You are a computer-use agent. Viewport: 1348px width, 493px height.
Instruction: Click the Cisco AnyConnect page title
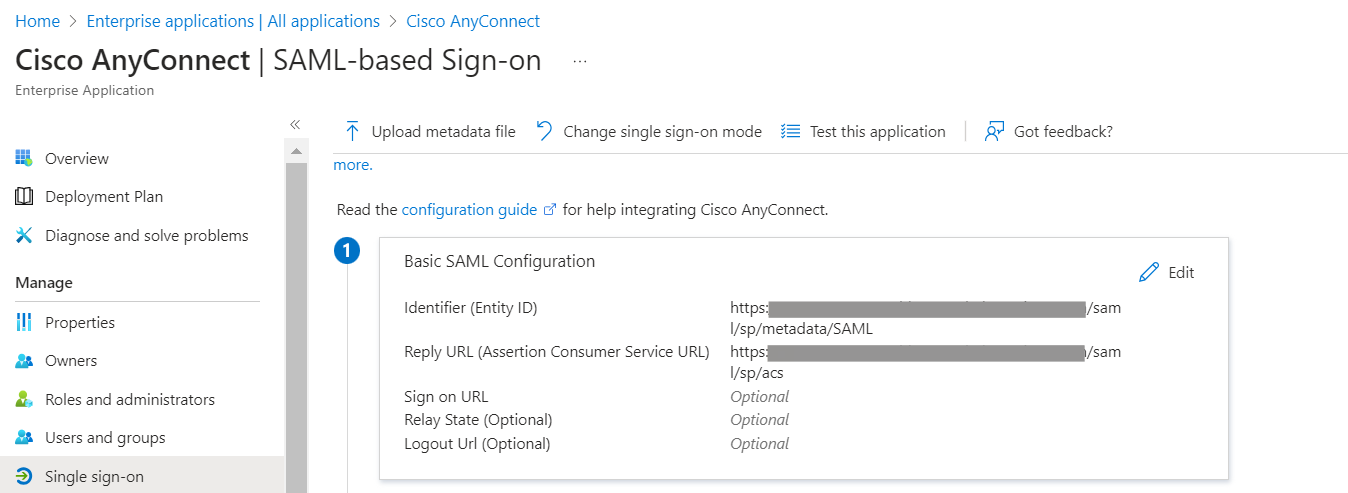[132, 60]
